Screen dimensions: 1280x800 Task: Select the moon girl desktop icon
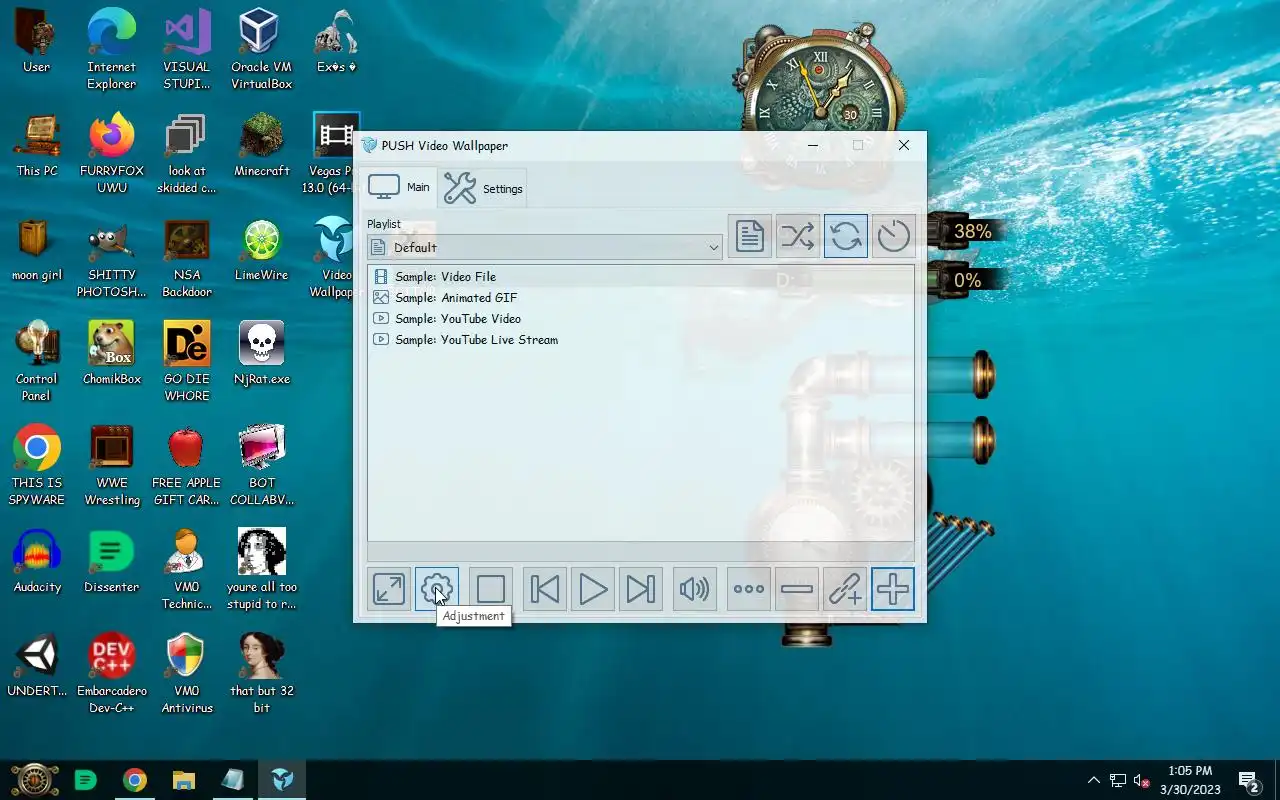pyautogui.click(x=37, y=250)
